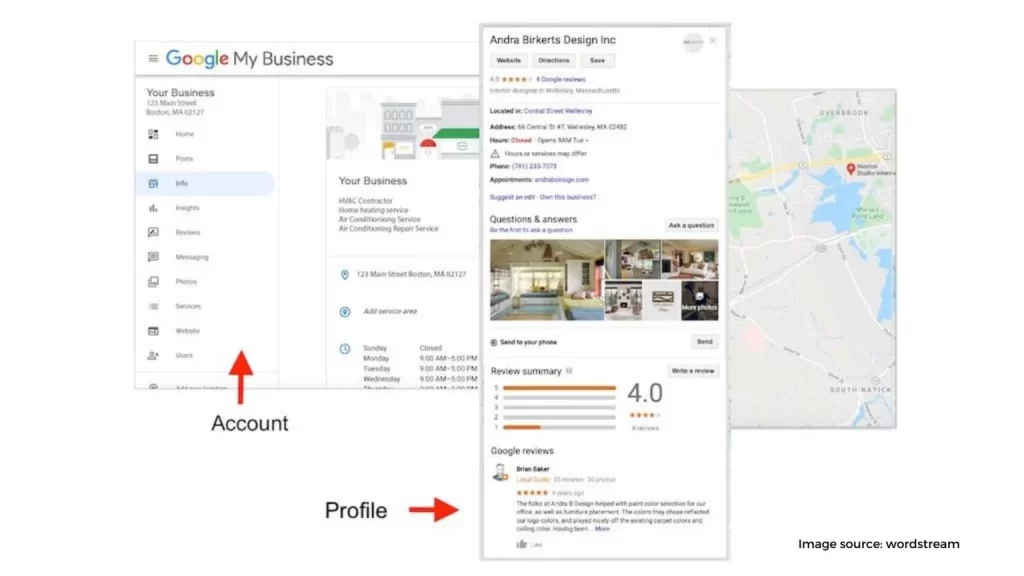1024x576 pixels.
Task: Click the Reviews icon in the sidebar
Action: (153, 232)
